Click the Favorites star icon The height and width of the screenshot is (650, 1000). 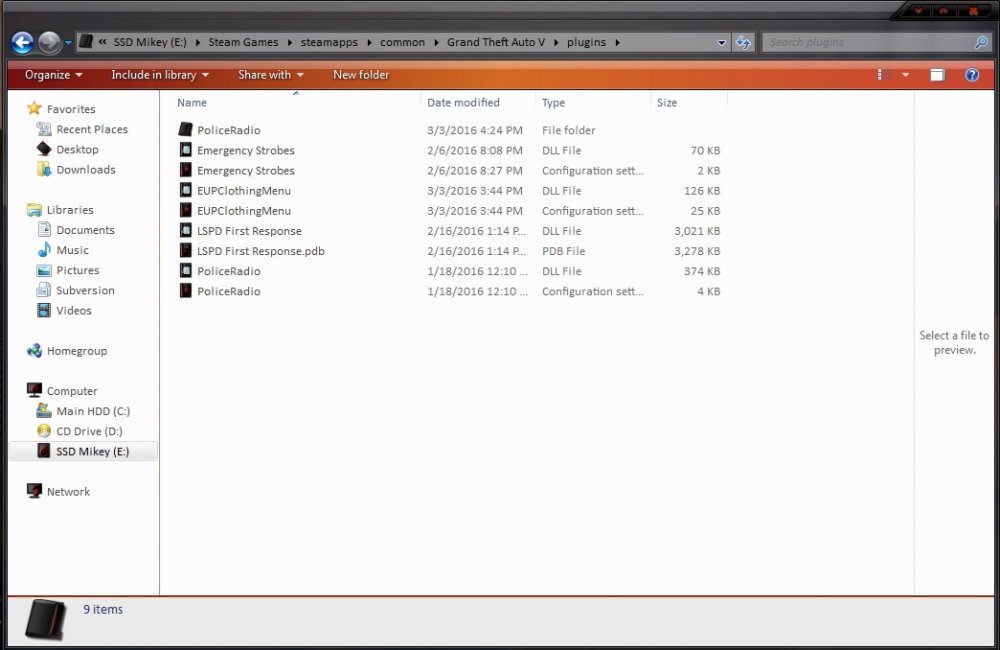coord(34,108)
